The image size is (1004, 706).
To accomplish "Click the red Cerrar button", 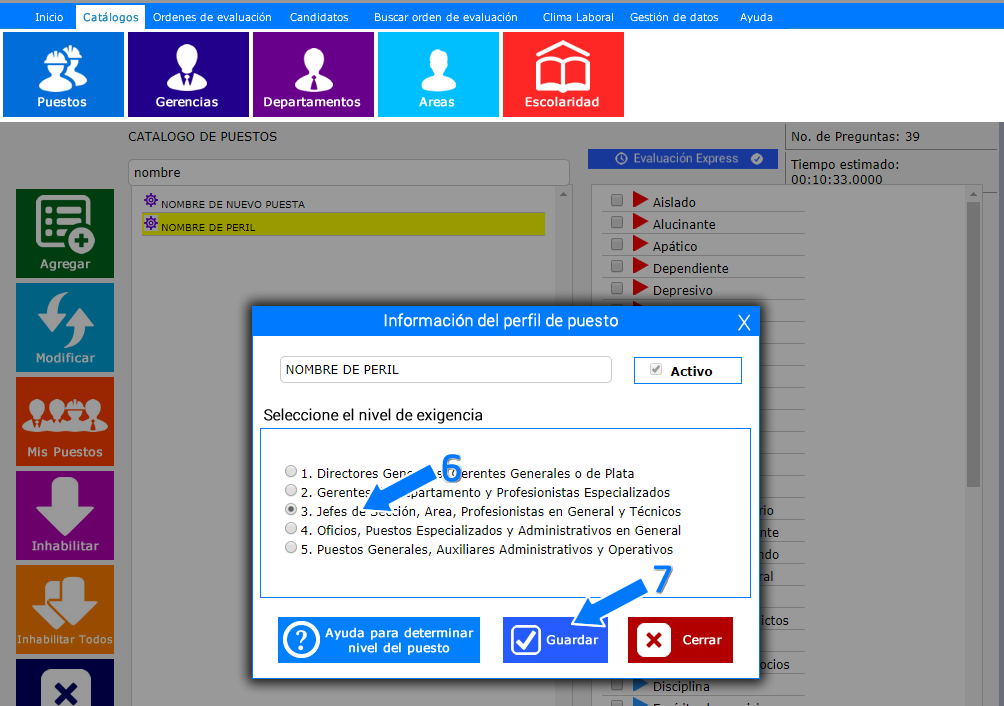I will [680, 639].
